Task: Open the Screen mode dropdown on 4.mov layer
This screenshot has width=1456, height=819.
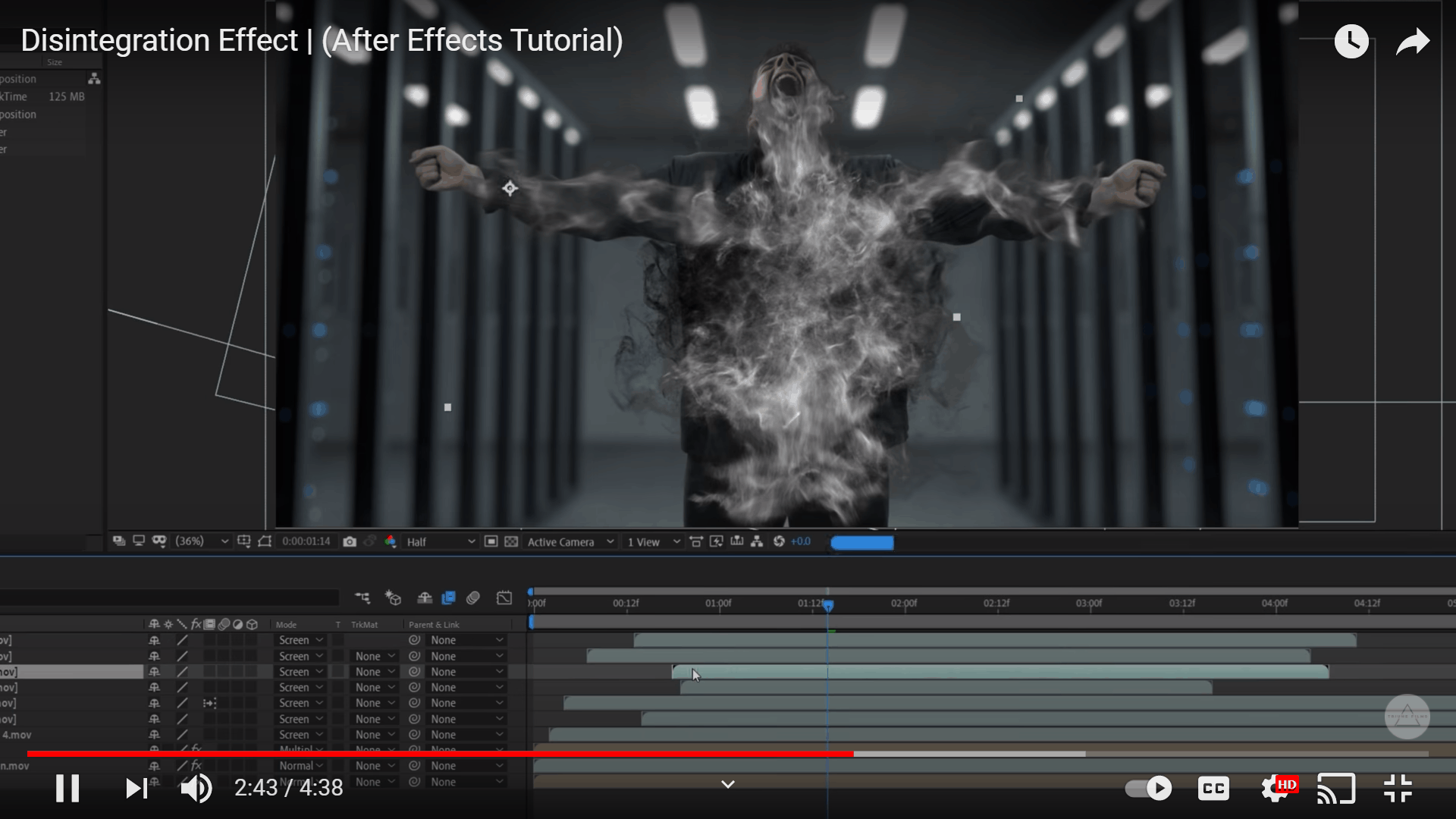Action: 301,735
